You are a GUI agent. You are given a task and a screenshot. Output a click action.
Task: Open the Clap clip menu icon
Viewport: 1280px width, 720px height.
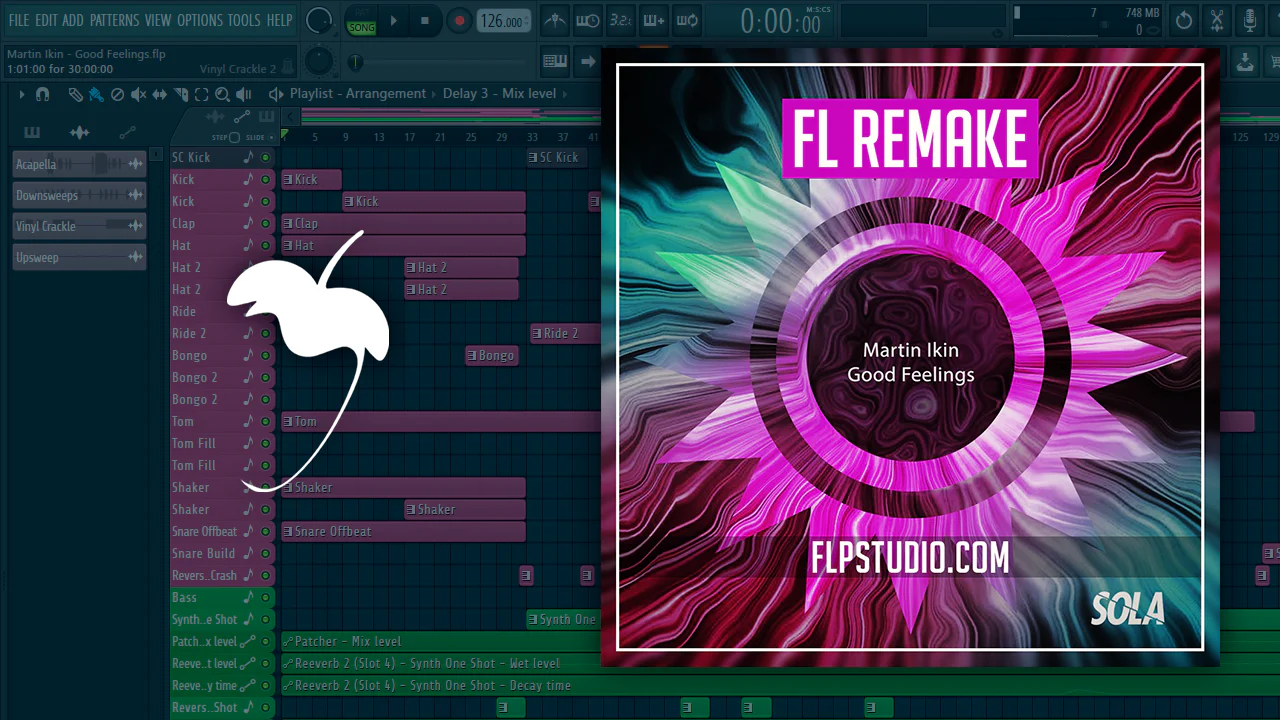(x=288, y=223)
